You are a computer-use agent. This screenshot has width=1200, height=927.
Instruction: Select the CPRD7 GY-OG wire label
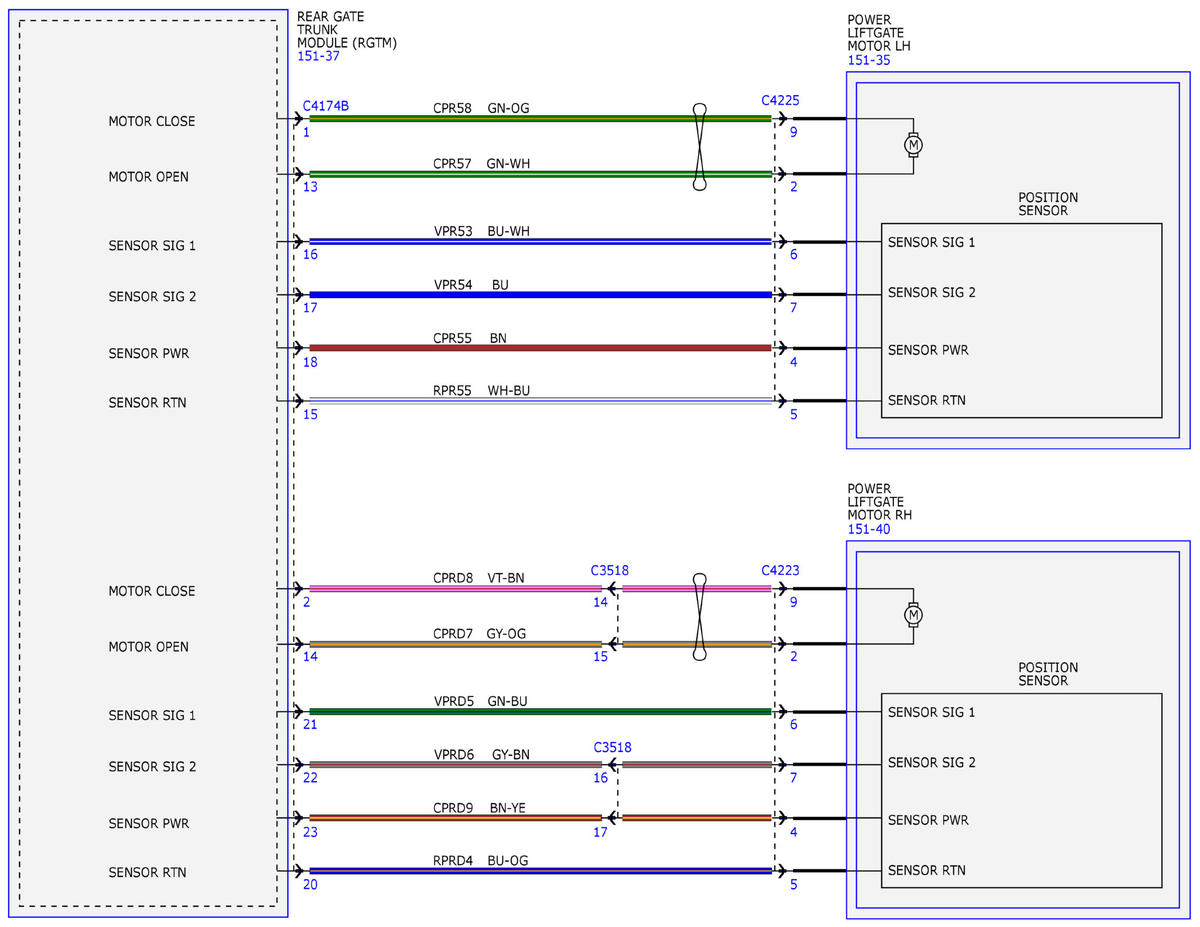pos(479,633)
